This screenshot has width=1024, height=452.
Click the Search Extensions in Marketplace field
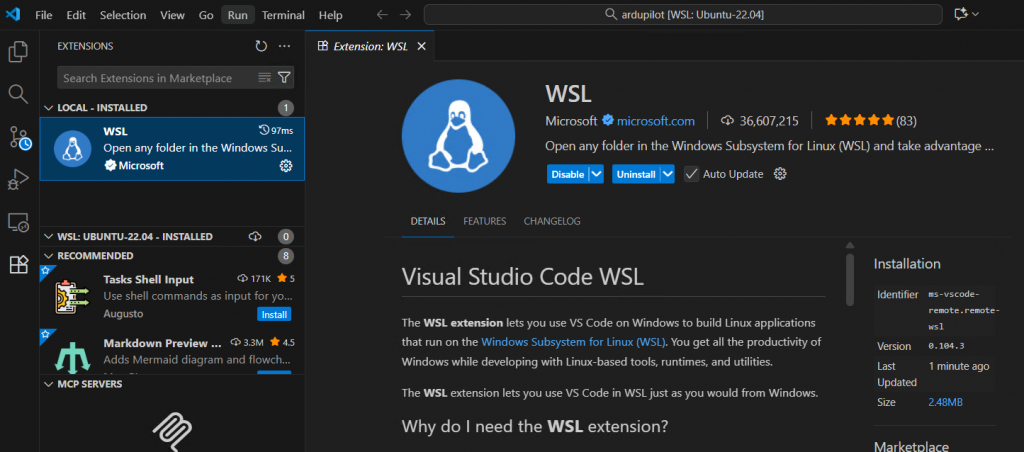pyautogui.click(x=155, y=78)
